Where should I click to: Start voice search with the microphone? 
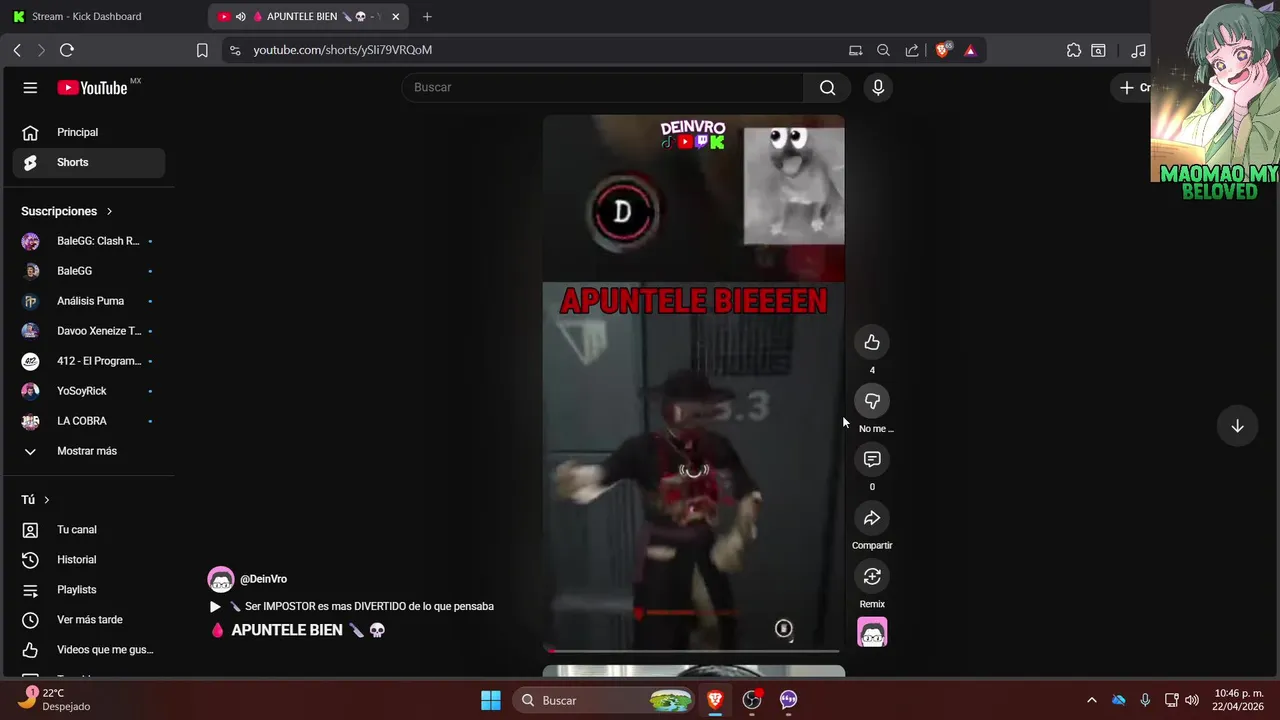[x=878, y=88]
